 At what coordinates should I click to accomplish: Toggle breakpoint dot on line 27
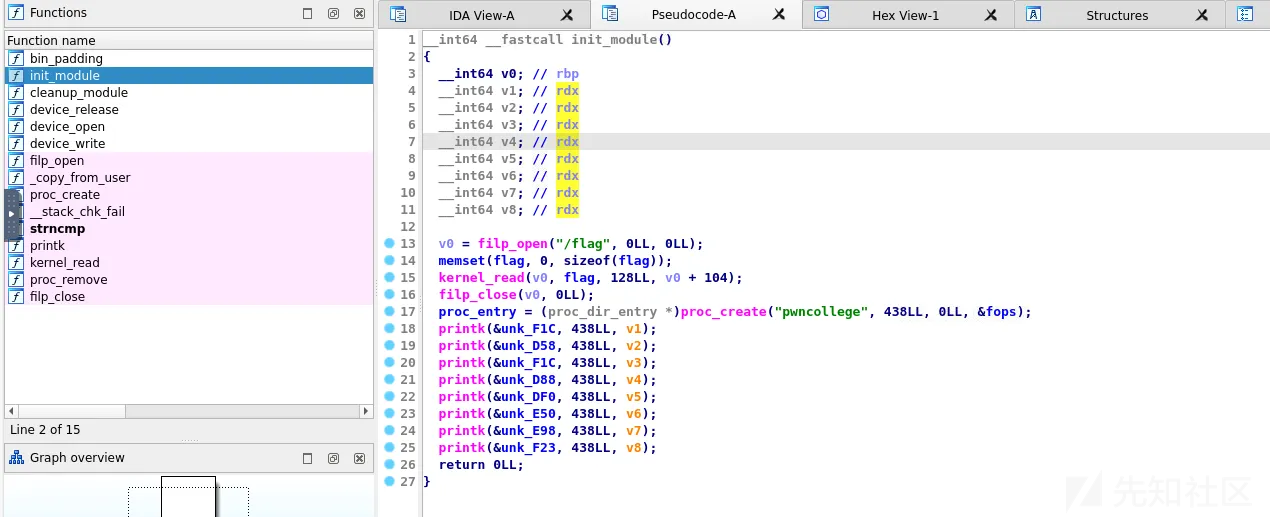[389, 482]
